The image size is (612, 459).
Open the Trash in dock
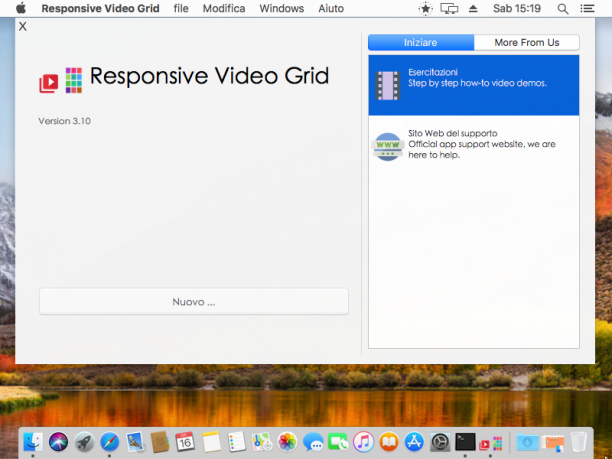pyautogui.click(x=578, y=442)
